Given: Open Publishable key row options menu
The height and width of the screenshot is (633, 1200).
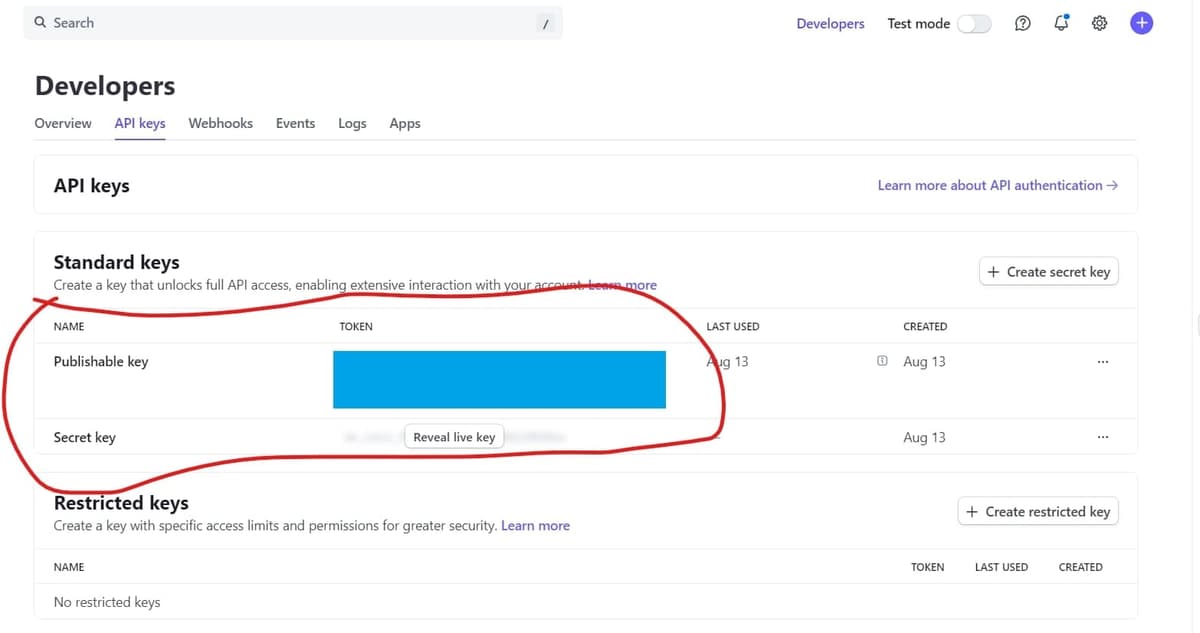Looking at the screenshot, I should [x=1102, y=362].
